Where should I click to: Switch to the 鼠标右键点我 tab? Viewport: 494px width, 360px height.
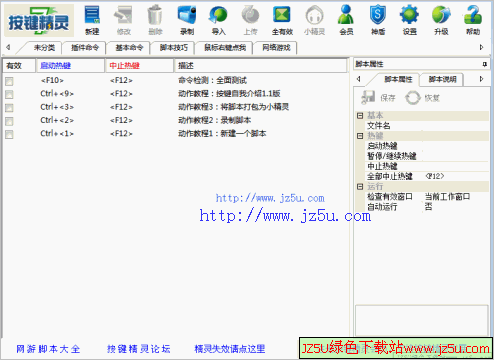pyautogui.click(x=225, y=48)
